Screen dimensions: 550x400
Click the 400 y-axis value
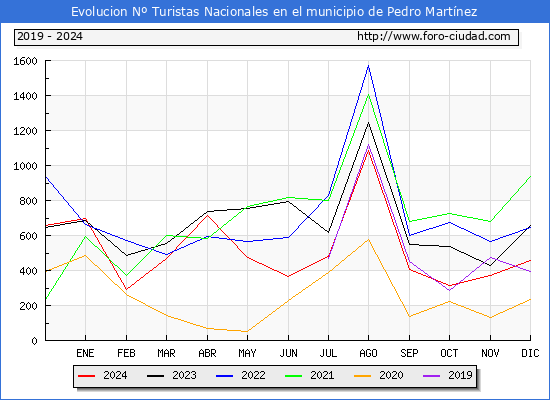click(28, 271)
